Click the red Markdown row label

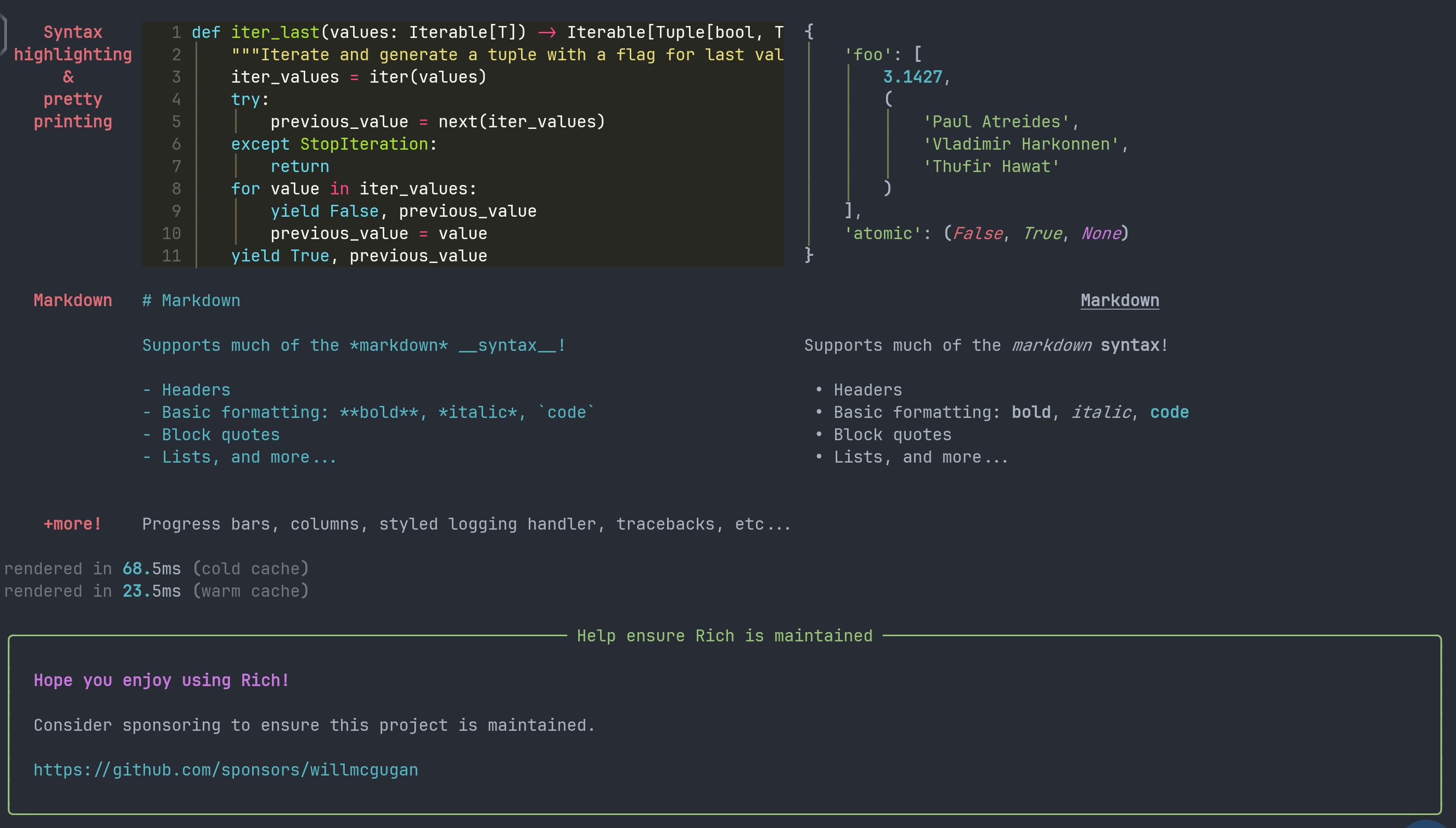(x=73, y=300)
